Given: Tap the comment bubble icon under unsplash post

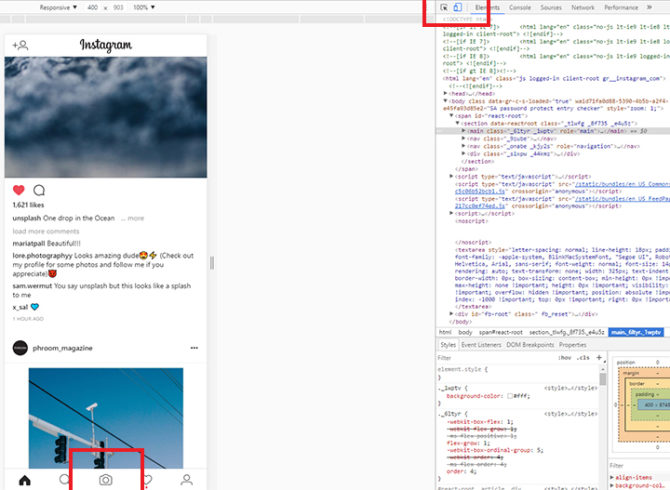Looking at the screenshot, I should 39,190.
